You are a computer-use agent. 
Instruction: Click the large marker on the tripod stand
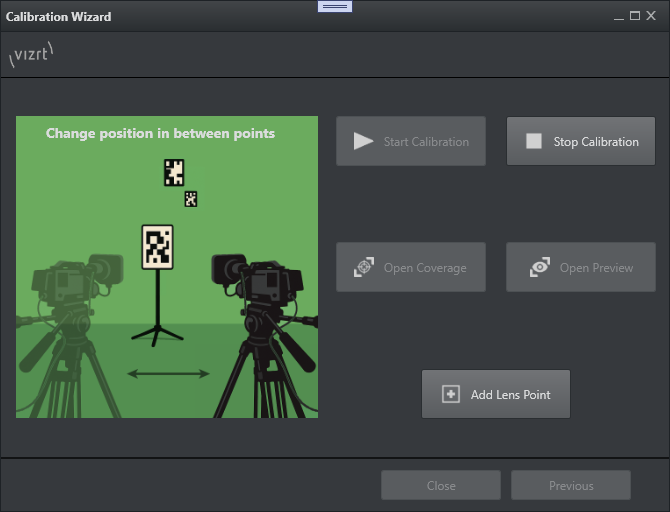[x=157, y=247]
